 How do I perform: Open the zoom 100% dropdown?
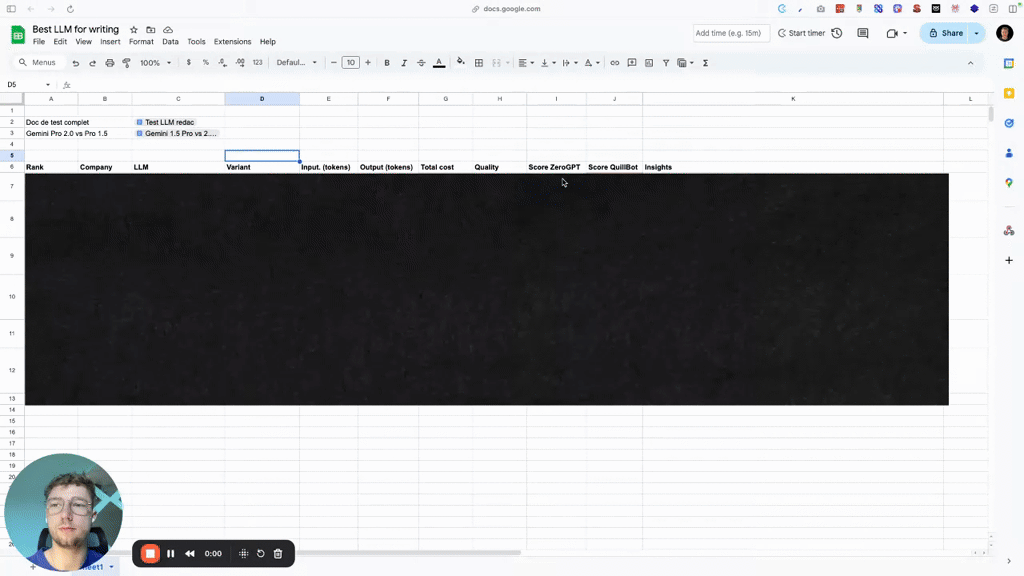155,63
